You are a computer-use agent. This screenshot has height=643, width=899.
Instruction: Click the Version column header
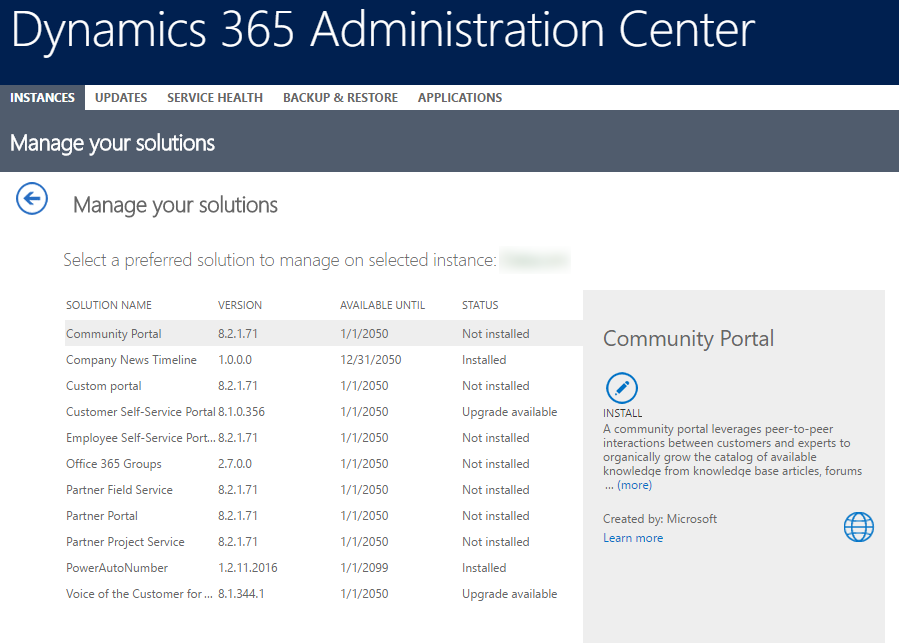pos(240,305)
